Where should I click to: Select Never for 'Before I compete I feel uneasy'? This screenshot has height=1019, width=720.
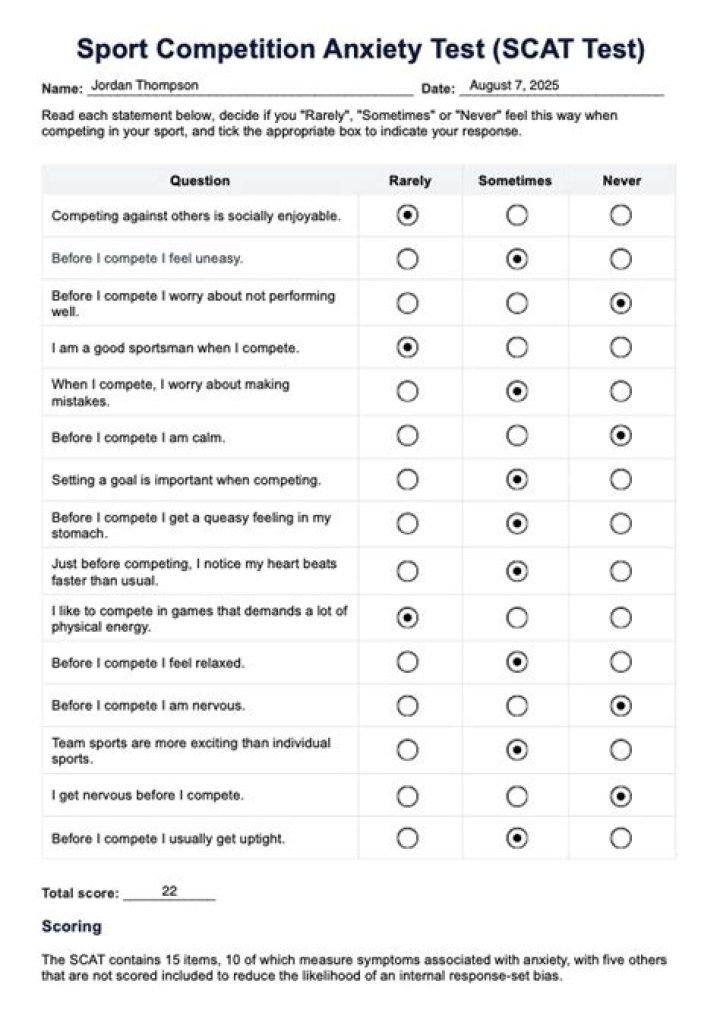click(621, 259)
